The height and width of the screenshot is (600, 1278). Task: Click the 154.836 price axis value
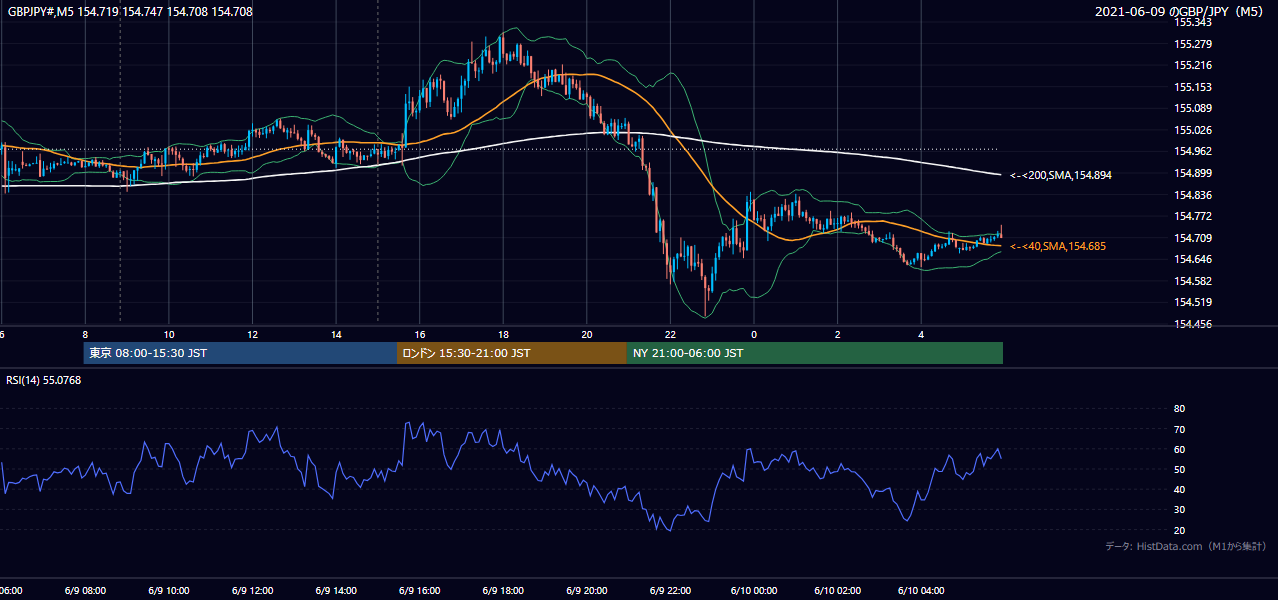point(1193,195)
